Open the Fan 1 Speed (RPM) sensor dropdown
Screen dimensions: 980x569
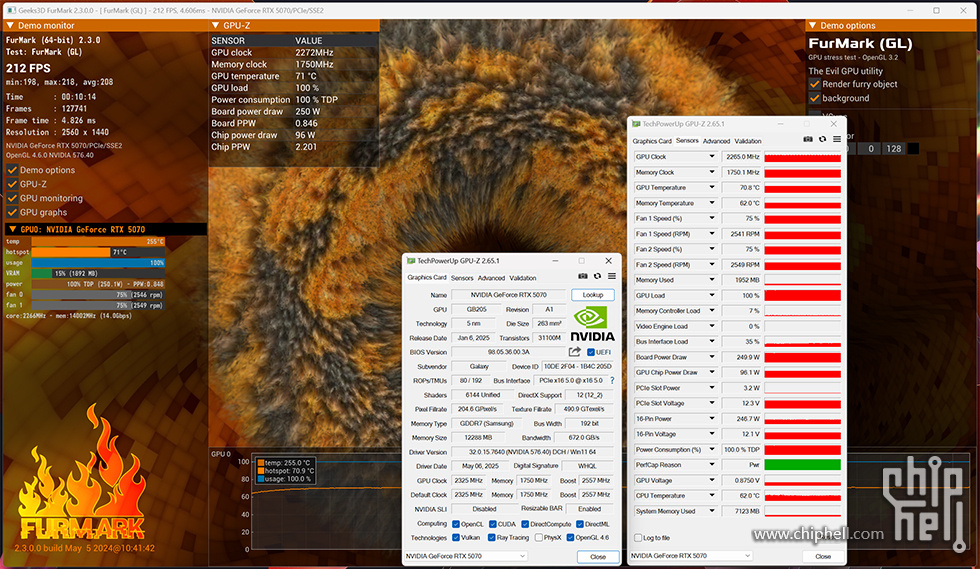[x=711, y=234]
